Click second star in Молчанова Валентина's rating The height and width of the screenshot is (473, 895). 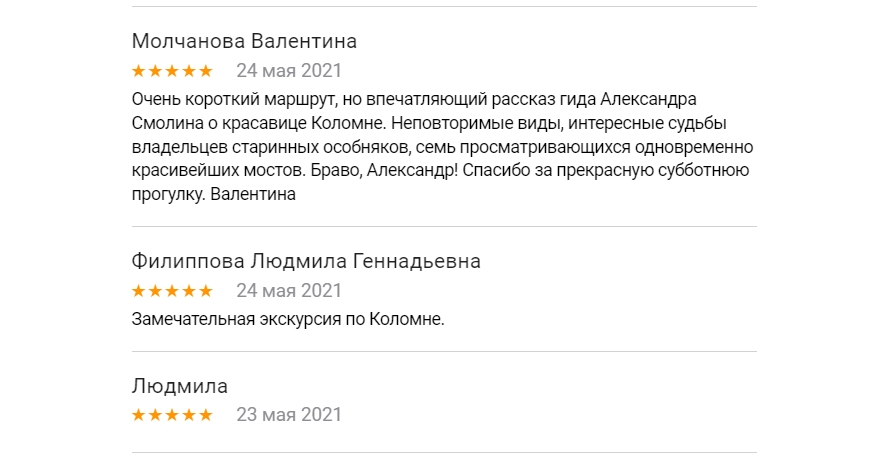coord(155,71)
